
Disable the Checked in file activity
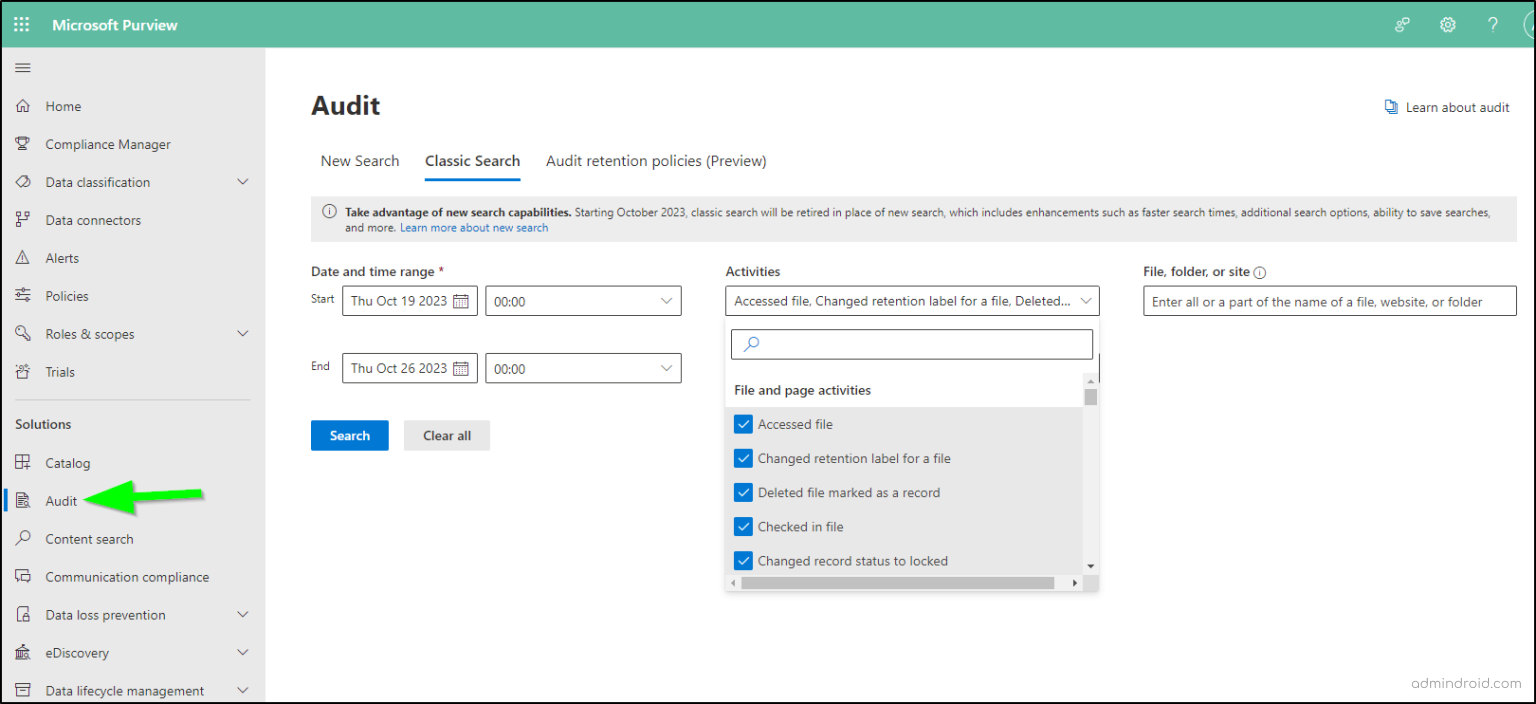click(x=742, y=526)
